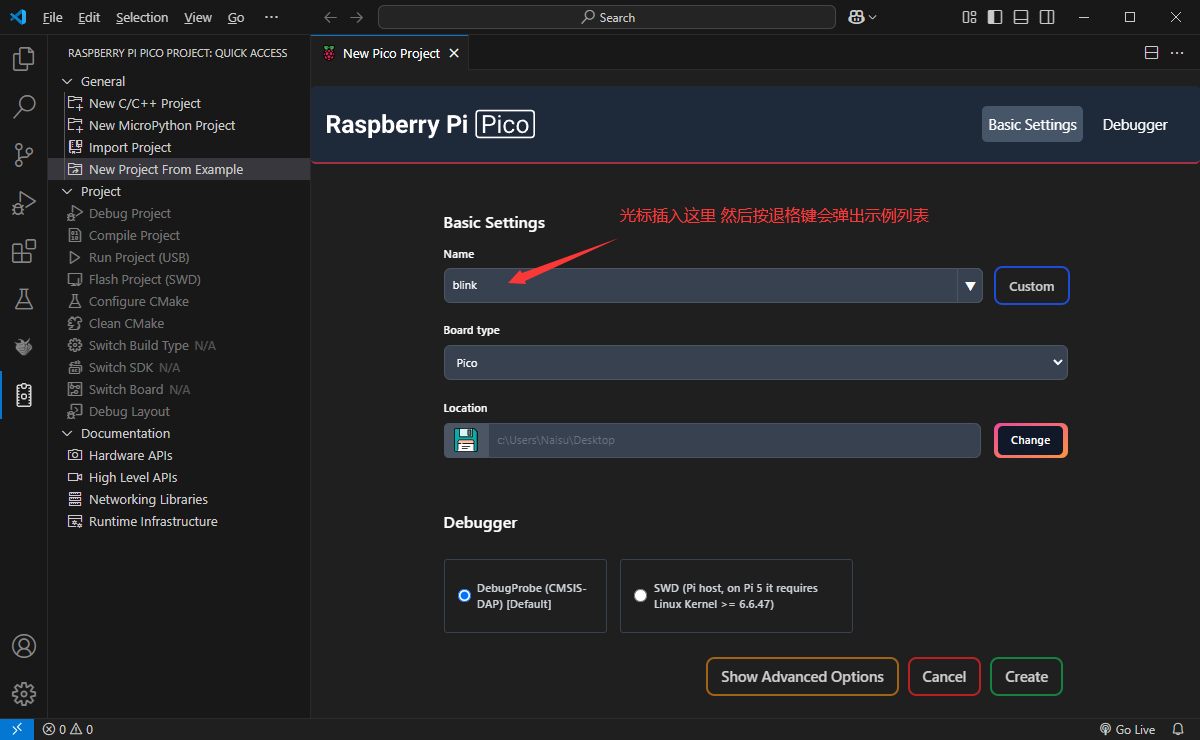1200x740 pixels.
Task: Click the floppy disk Location icon
Action: point(466,440)
